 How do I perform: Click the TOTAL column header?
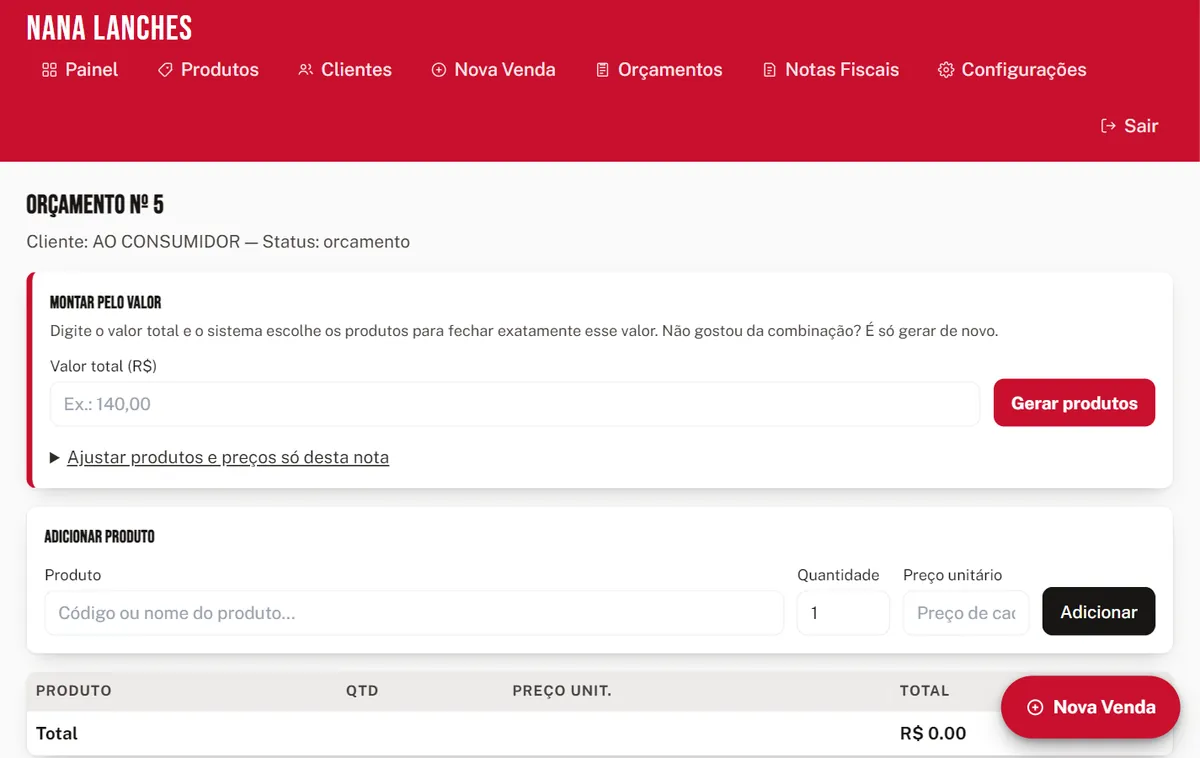[x=925, y=691]
